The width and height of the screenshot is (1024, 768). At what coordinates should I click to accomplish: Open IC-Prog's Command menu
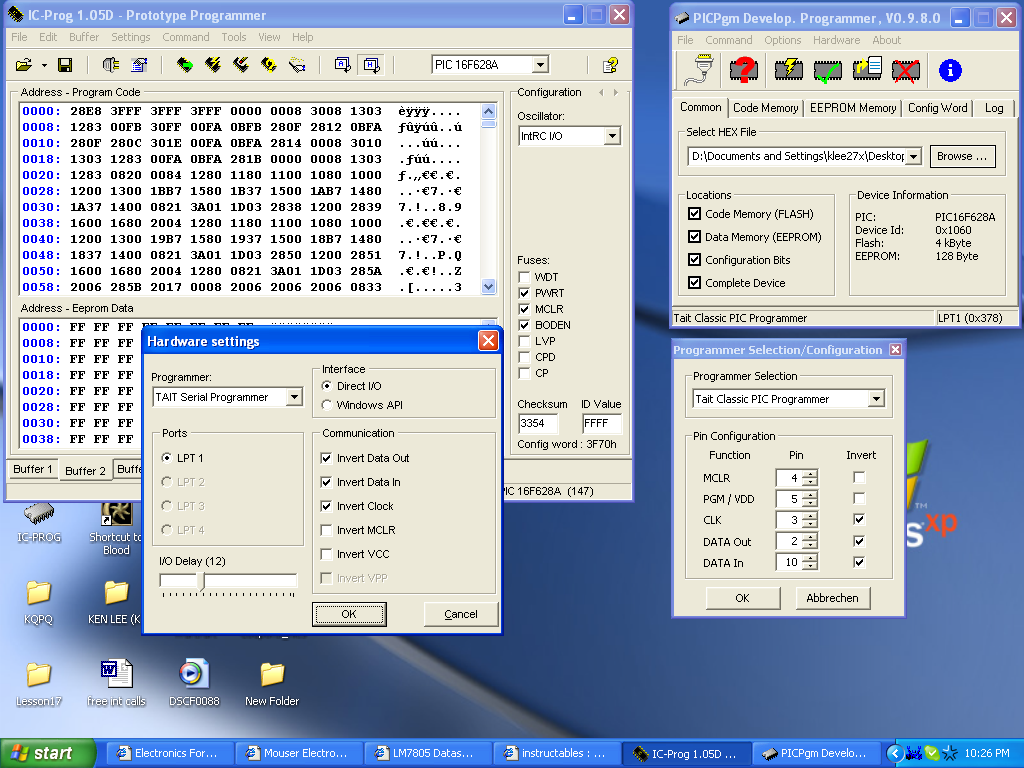click(x=185, y=37)
